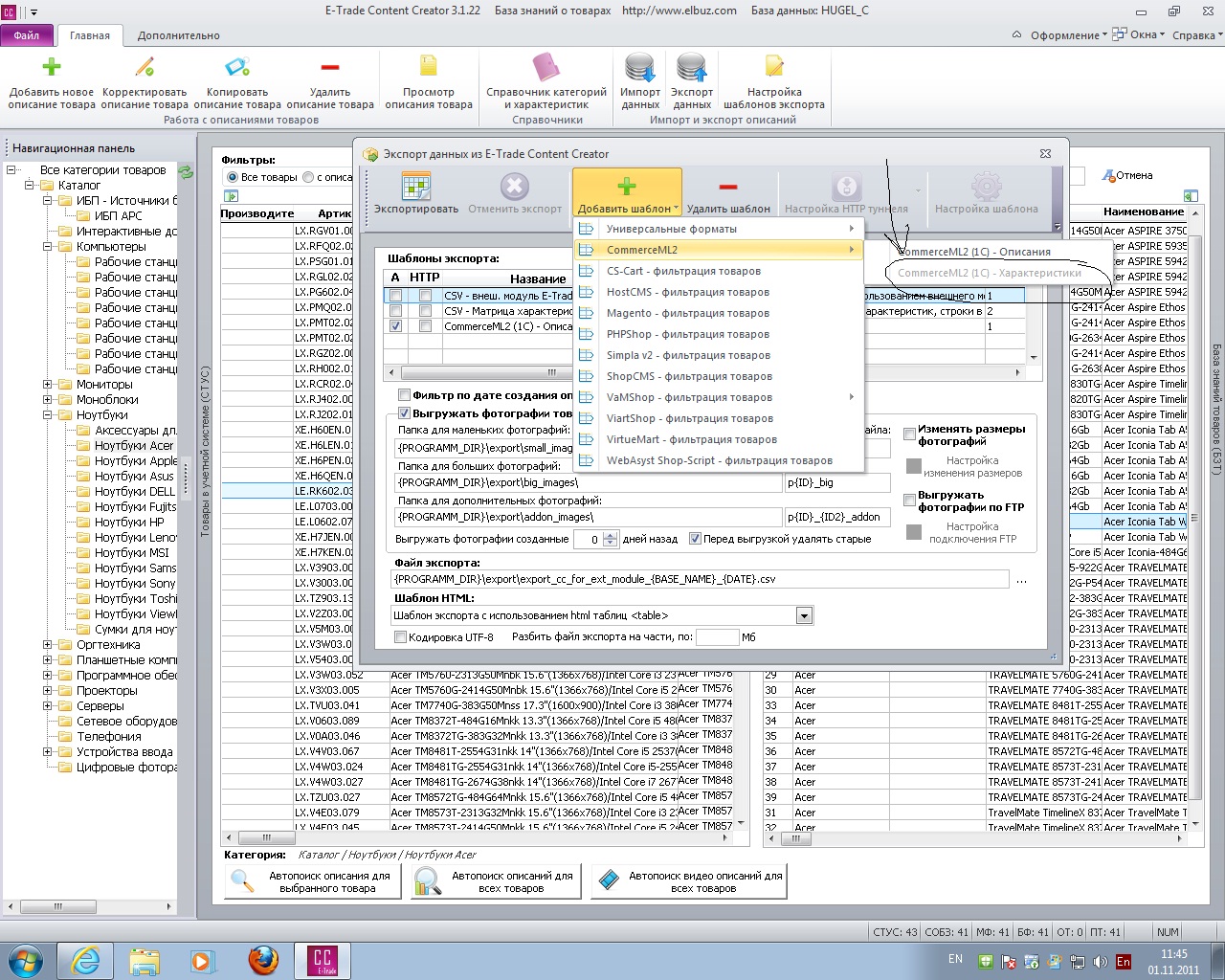Switch to the Дополнительно ribbon tab
The width and height of the screenshot is (1225, 980).
point(178,35)
